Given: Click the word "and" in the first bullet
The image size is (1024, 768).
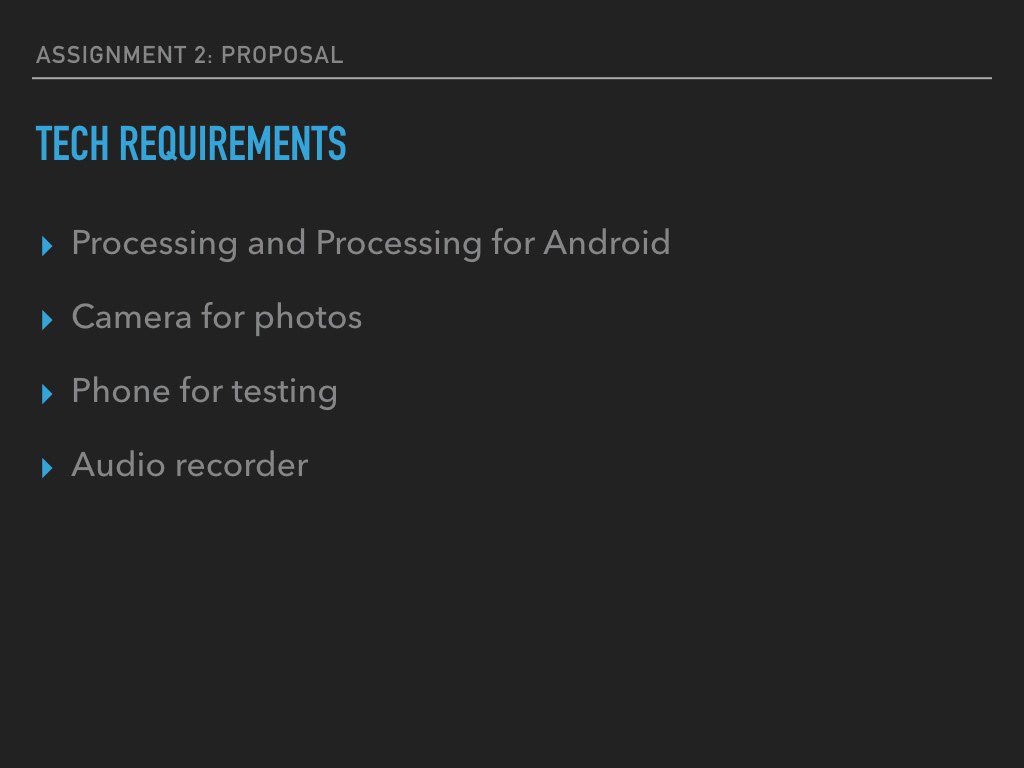Looking at the screenshot, I should click(276, 243).
